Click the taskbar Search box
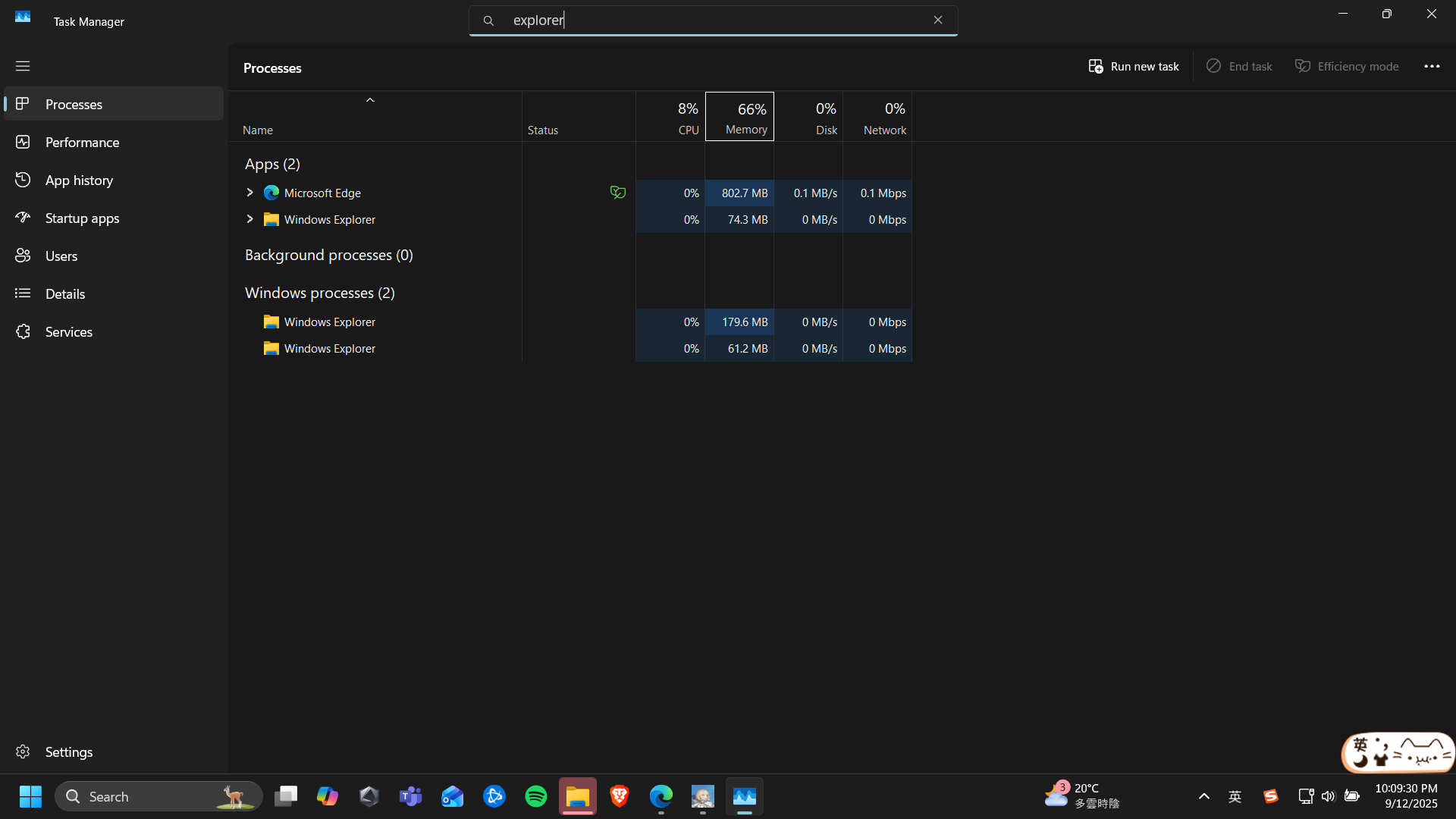Image resolution: width=1456 pixels, height=819 pixels. click(x=158, y=796)
